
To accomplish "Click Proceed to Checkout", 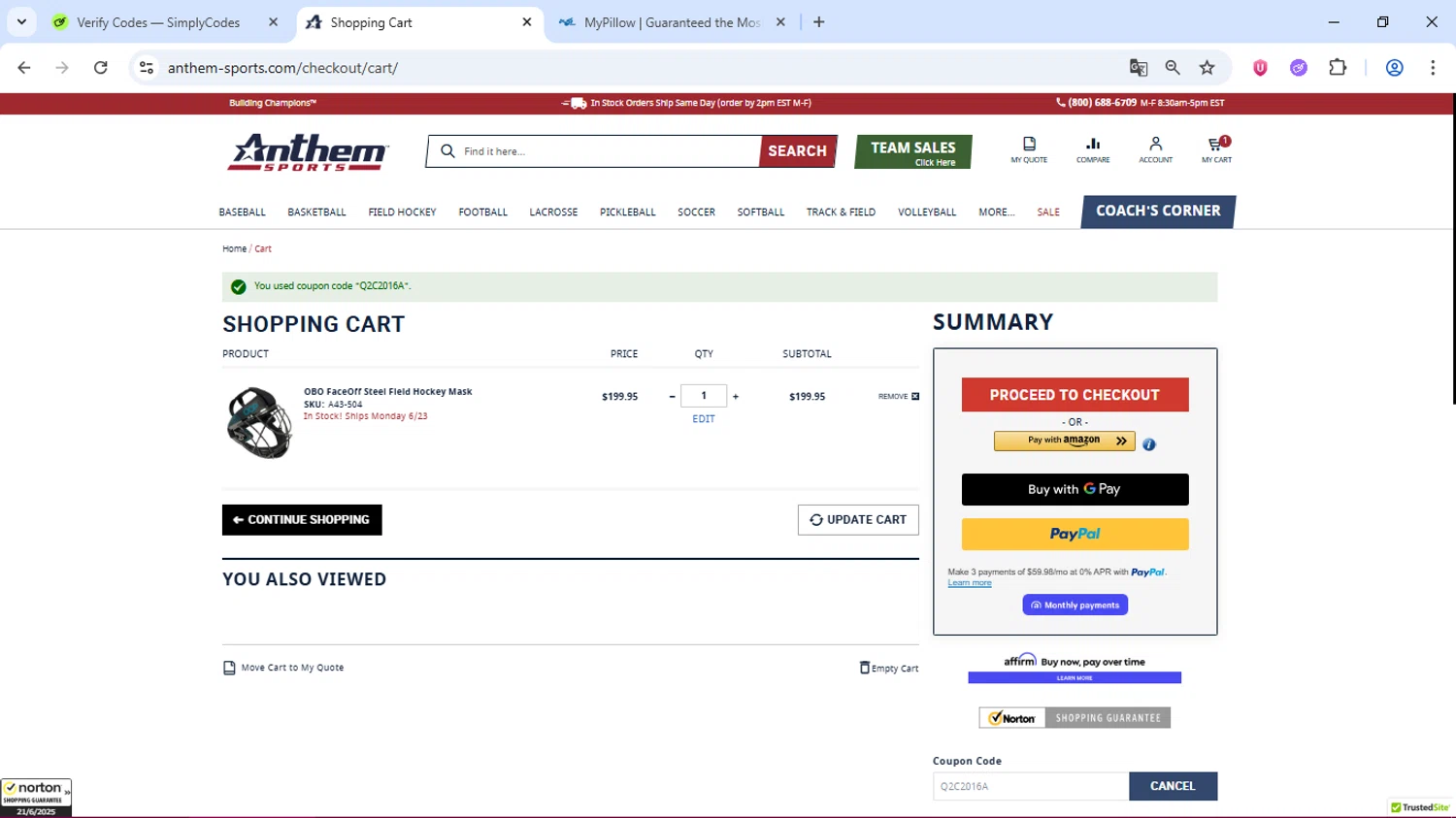I will (x=1075, y=395).
